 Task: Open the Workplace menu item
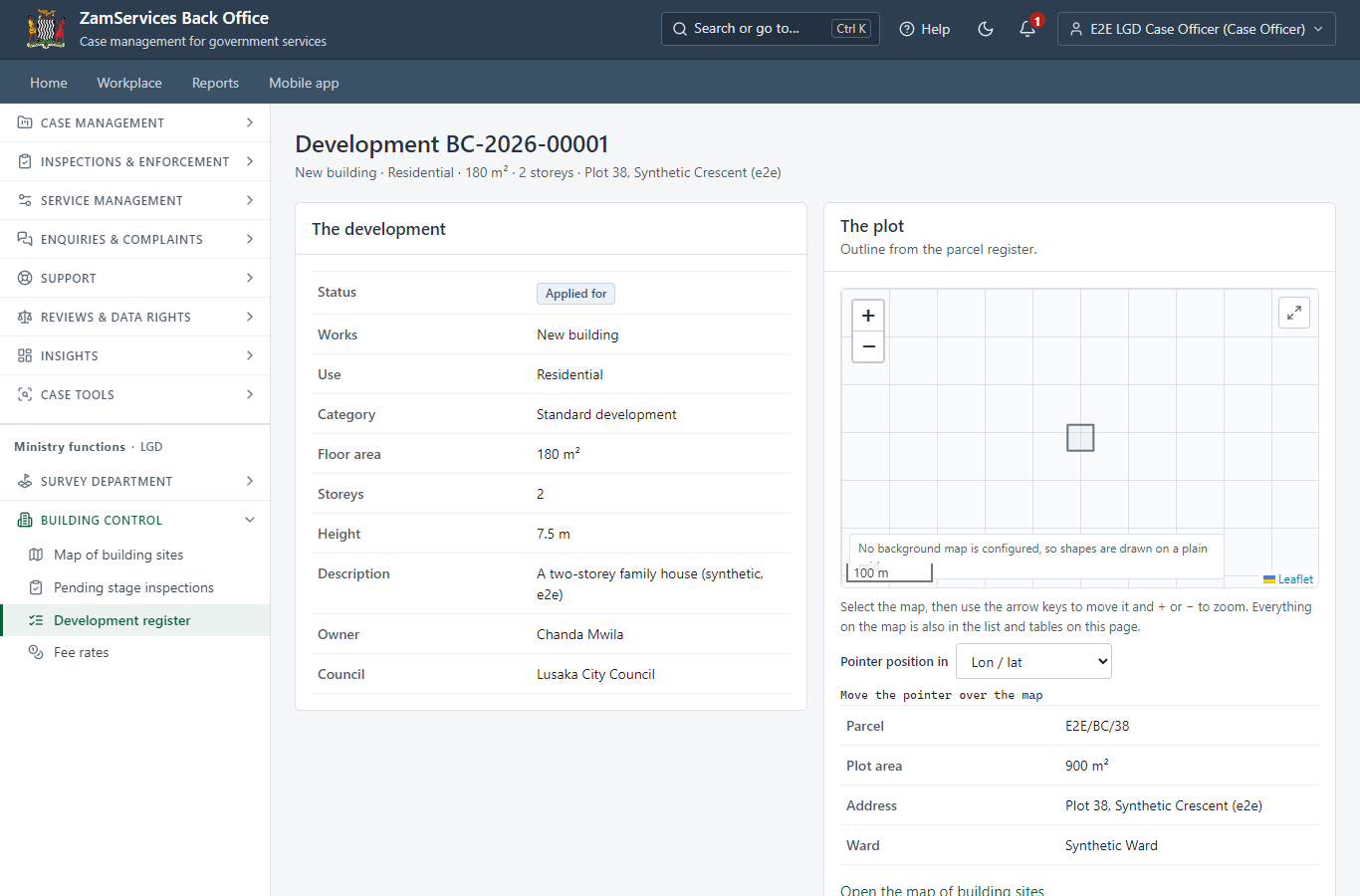(x=129, y=83)
